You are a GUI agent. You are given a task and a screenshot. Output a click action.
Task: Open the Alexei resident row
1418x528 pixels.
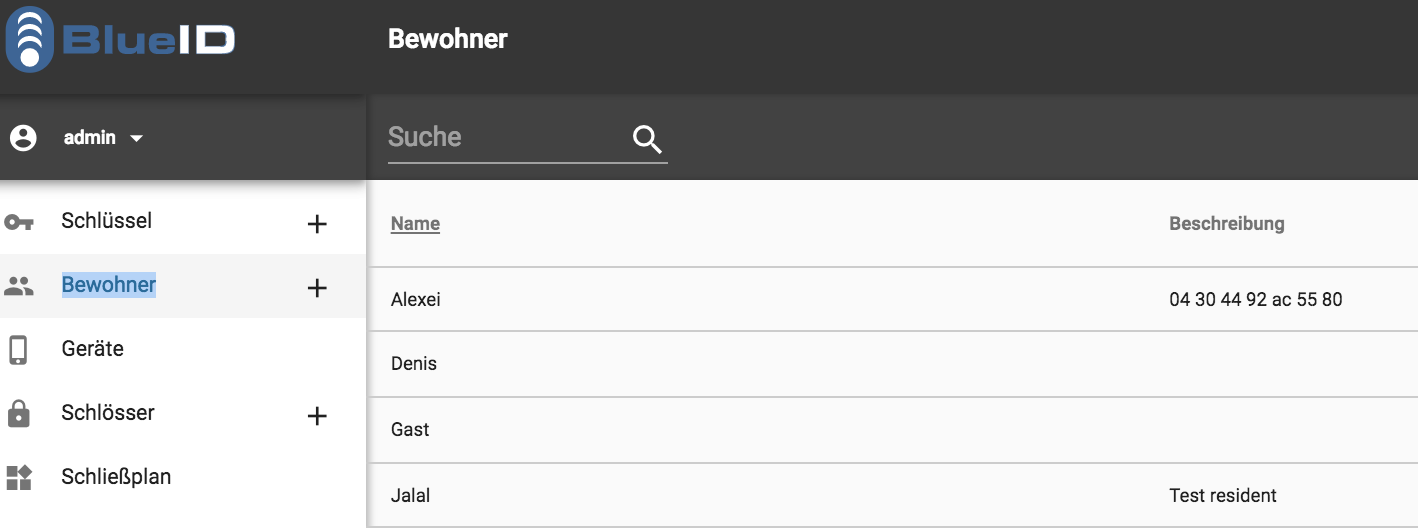click(892, 299)
